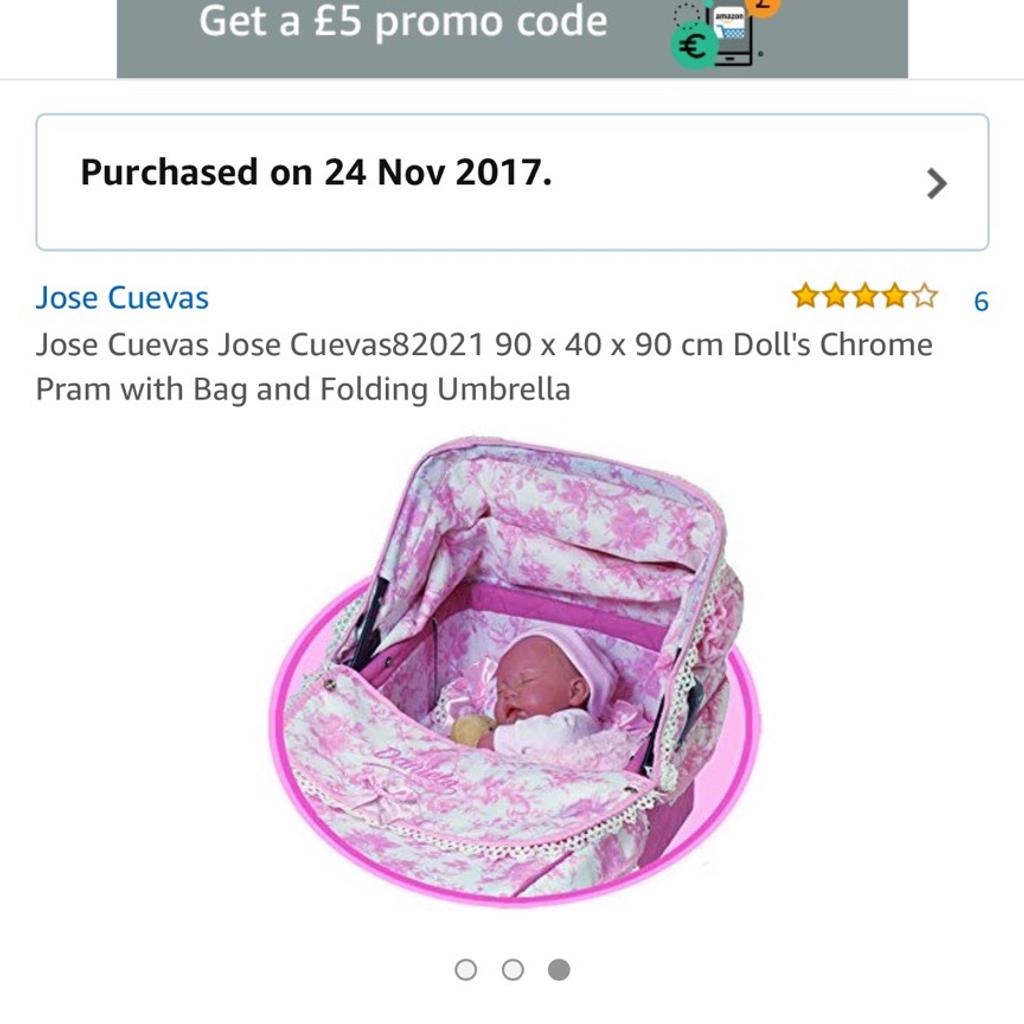This screenshot has height=1024, width=1024.
Task: Click the second gold rating star
Action: [x=835, y=296]
